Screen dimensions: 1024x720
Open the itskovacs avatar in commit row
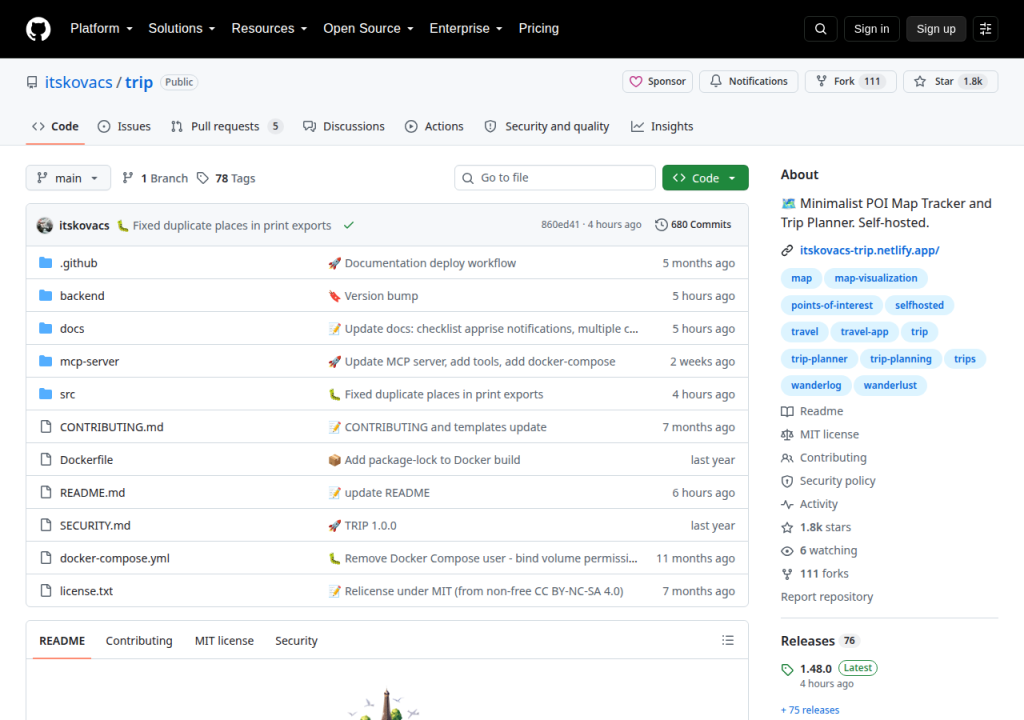[44, 225]
